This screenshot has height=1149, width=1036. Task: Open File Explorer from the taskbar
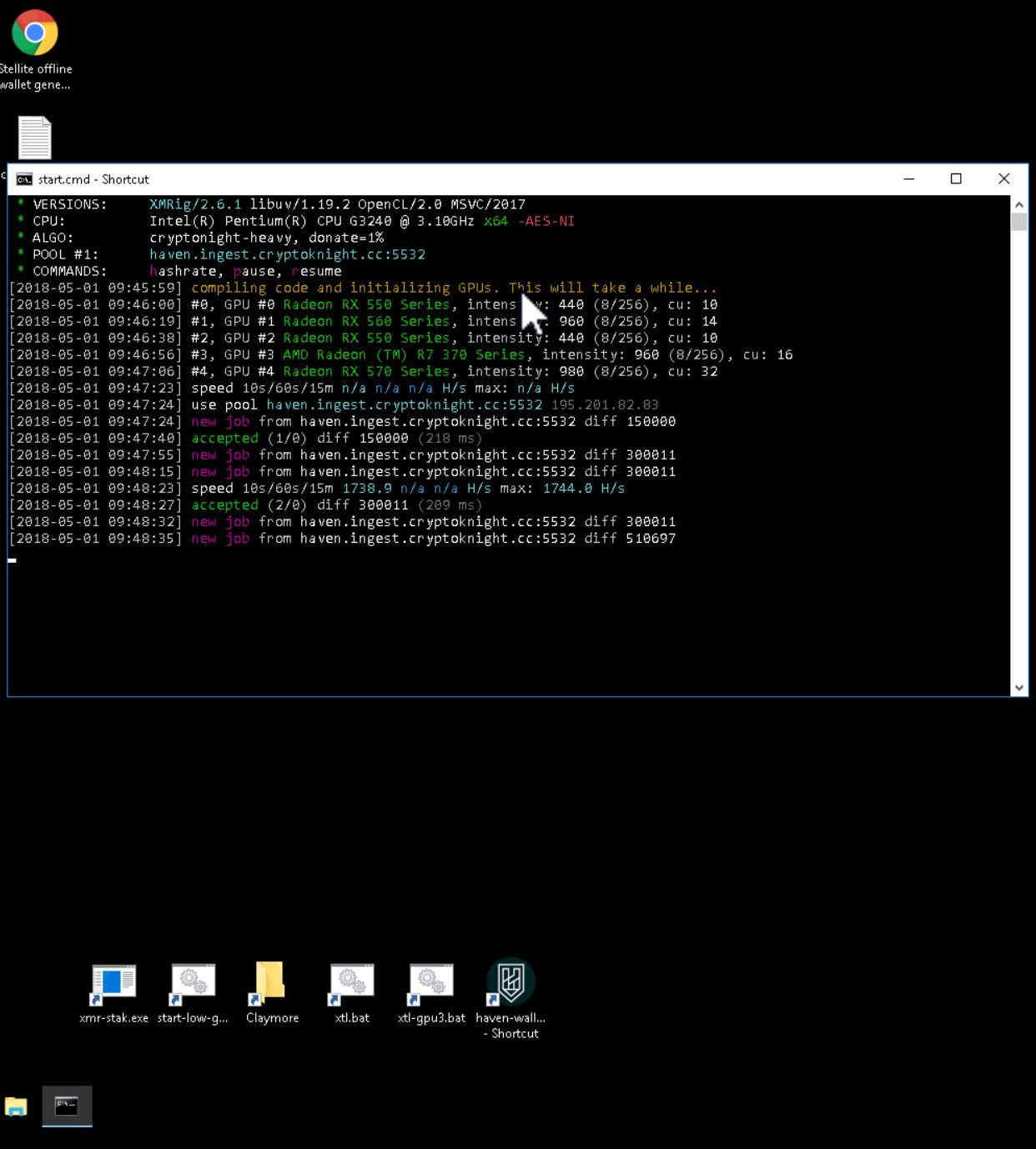pos(16,1106)
